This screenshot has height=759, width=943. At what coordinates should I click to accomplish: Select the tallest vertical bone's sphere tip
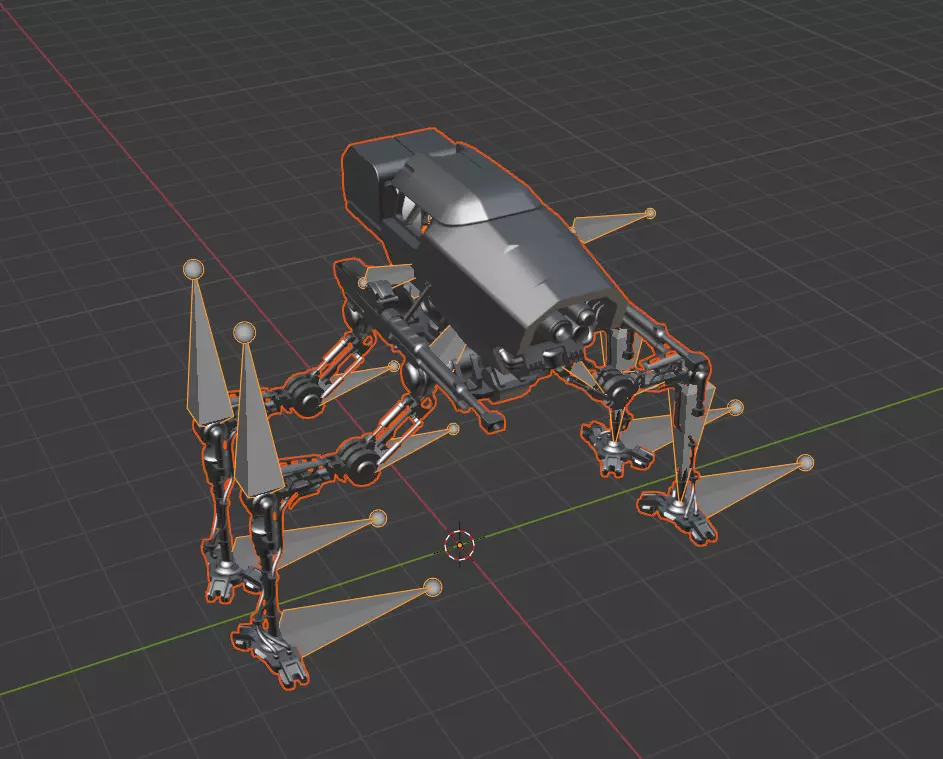(193, 269)
